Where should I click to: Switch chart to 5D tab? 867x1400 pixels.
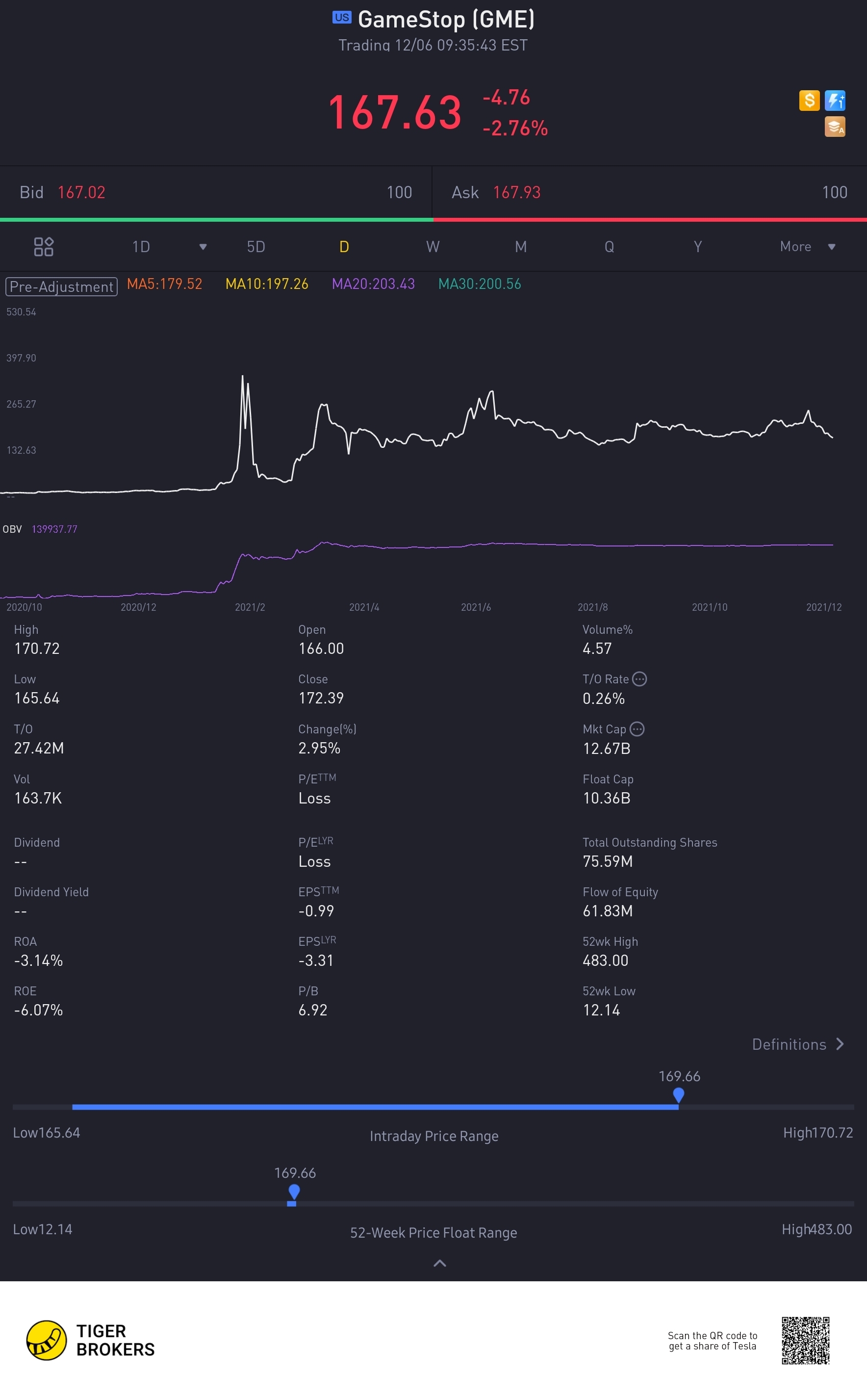(x=256, y=247)
